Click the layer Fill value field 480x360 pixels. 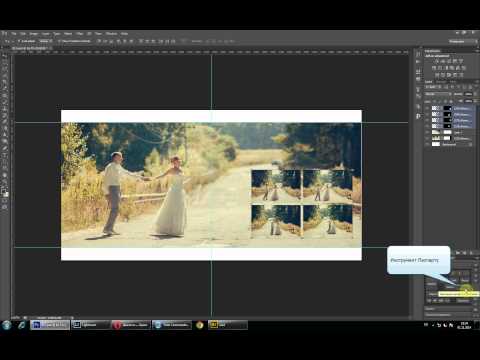click(x=469, y=101)
